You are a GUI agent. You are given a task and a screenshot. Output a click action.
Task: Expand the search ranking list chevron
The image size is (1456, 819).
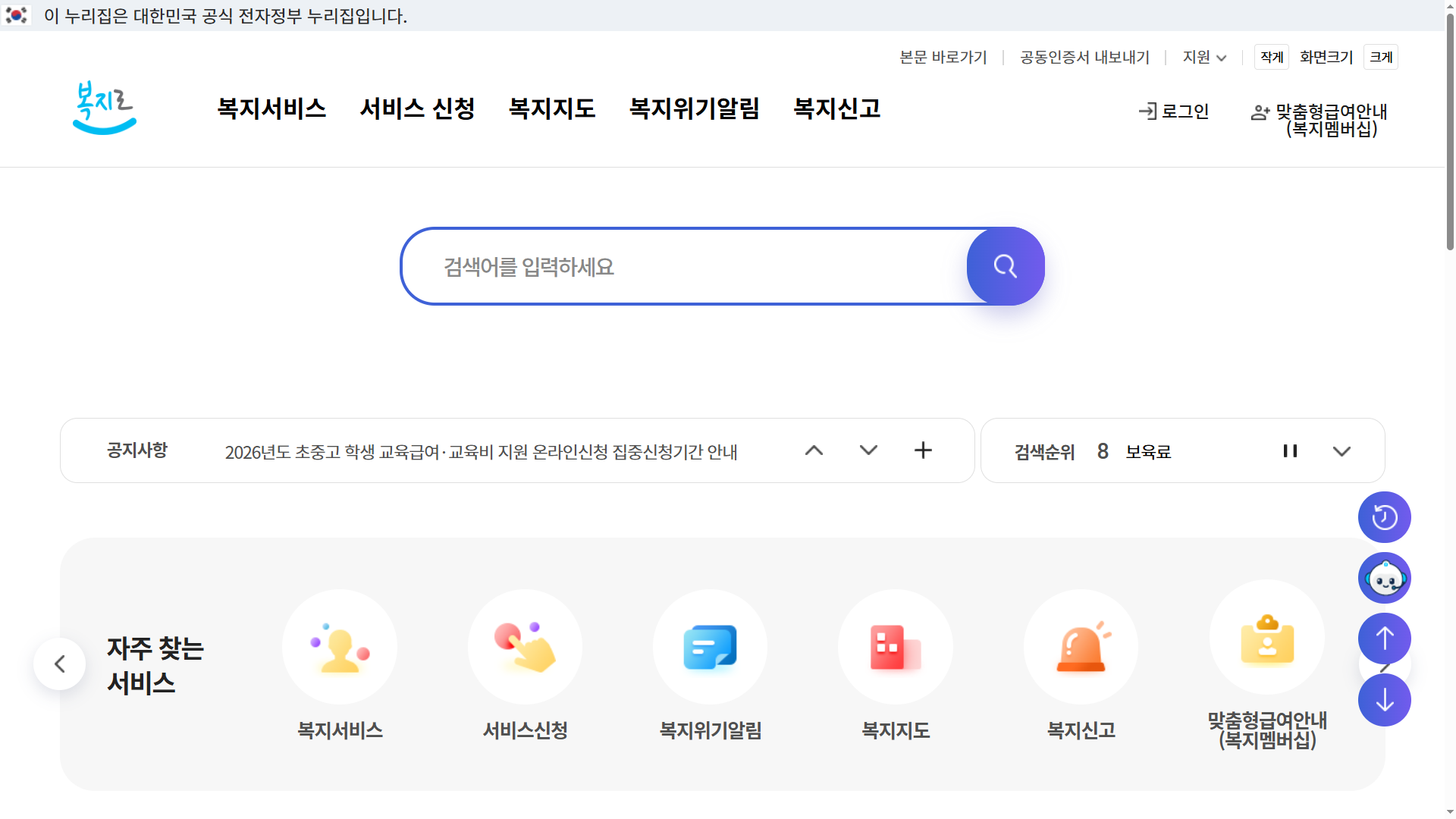coord(1341,450)
